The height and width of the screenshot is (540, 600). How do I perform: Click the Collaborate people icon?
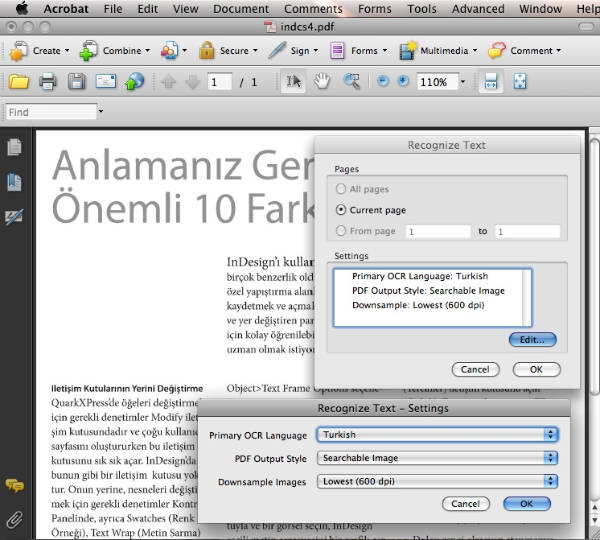coord(169,51)
